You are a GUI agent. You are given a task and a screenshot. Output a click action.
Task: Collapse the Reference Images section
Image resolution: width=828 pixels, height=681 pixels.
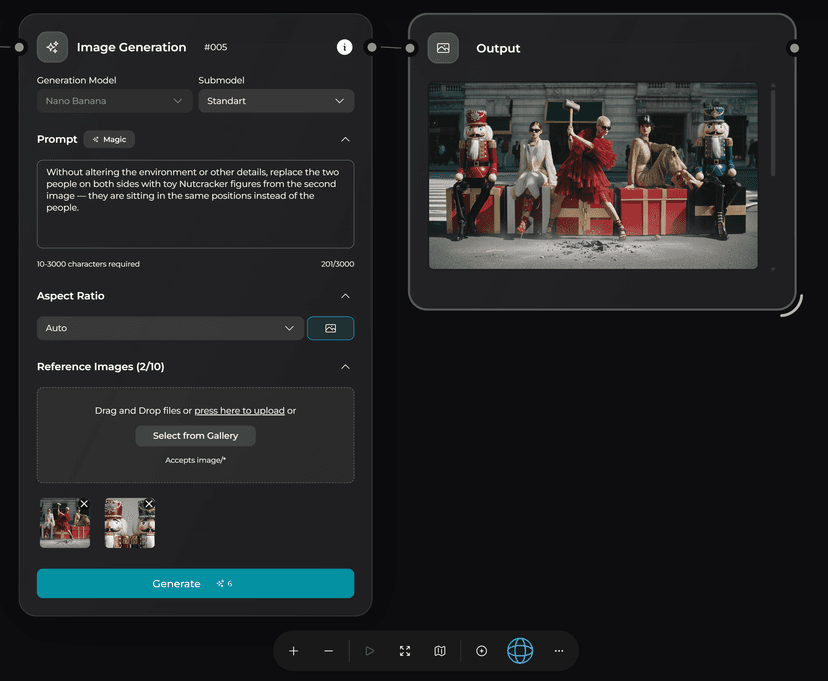pos(345,367)
